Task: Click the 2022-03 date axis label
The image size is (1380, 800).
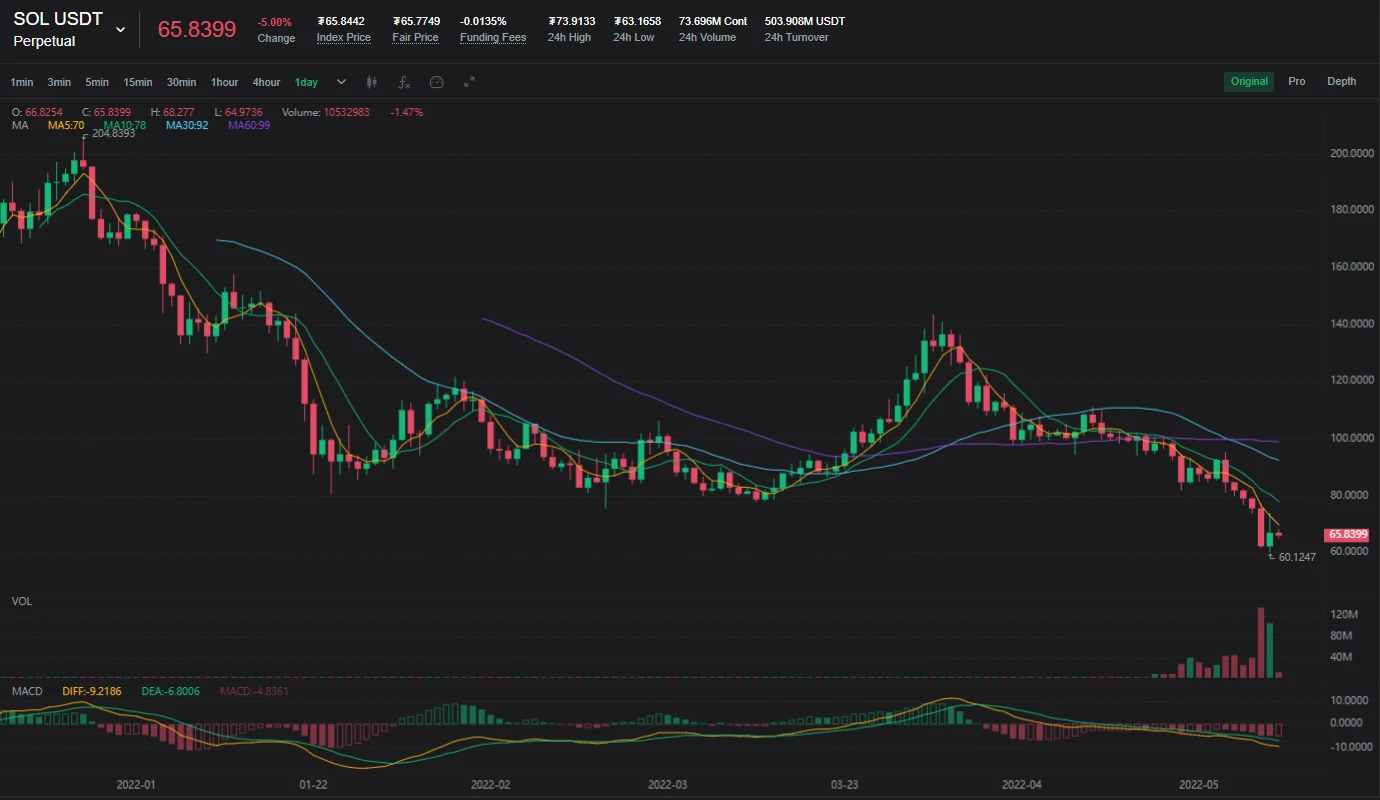Action: 668,785
